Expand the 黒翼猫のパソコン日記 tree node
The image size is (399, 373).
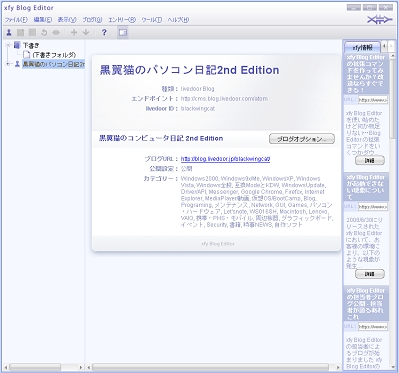click(x=8, y=64)
